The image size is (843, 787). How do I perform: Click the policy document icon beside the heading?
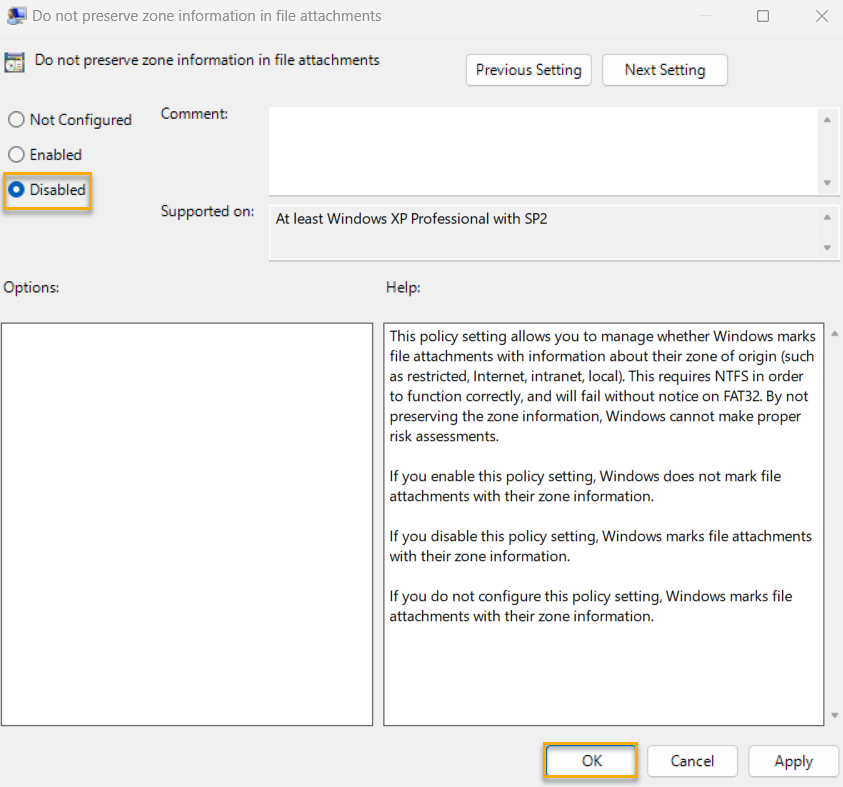(16, 62)
